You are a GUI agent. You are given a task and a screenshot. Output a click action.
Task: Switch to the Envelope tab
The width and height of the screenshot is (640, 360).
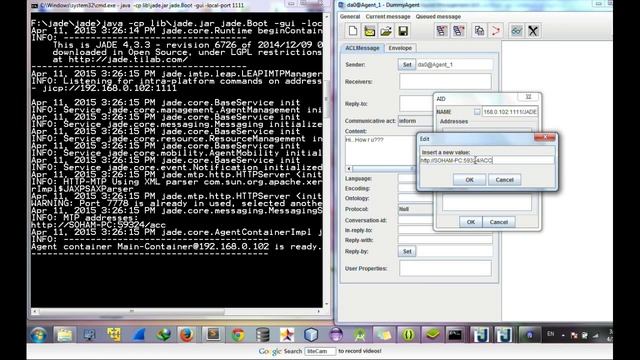coord(400,48)
